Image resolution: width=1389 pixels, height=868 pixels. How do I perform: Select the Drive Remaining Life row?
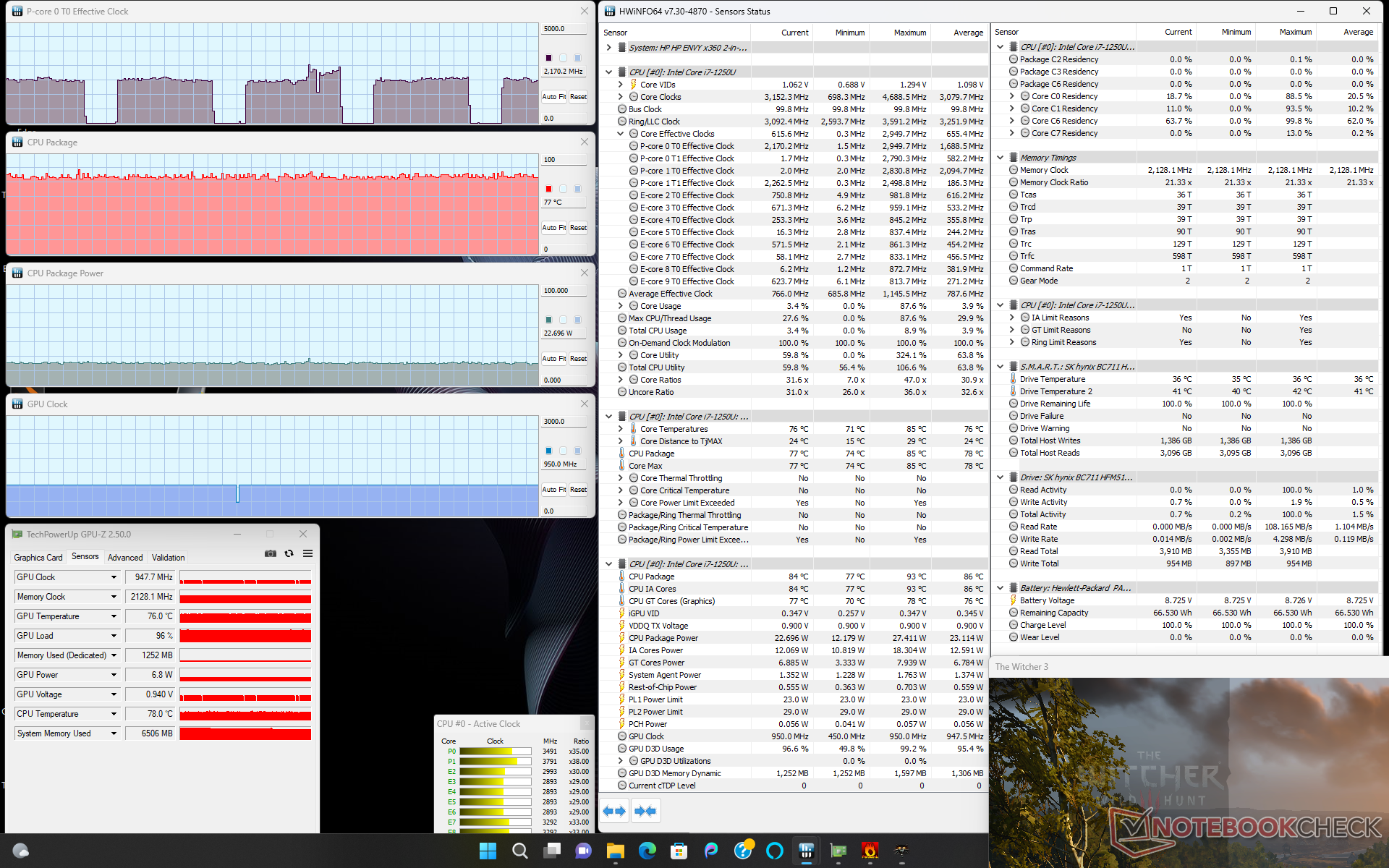click(1186, 404)
